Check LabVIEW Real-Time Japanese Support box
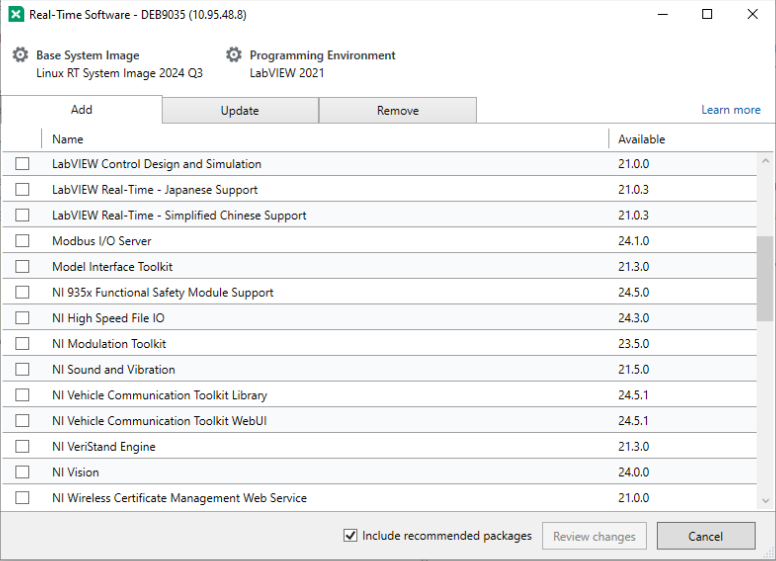 pyautogui.click(x=22, y=189)
